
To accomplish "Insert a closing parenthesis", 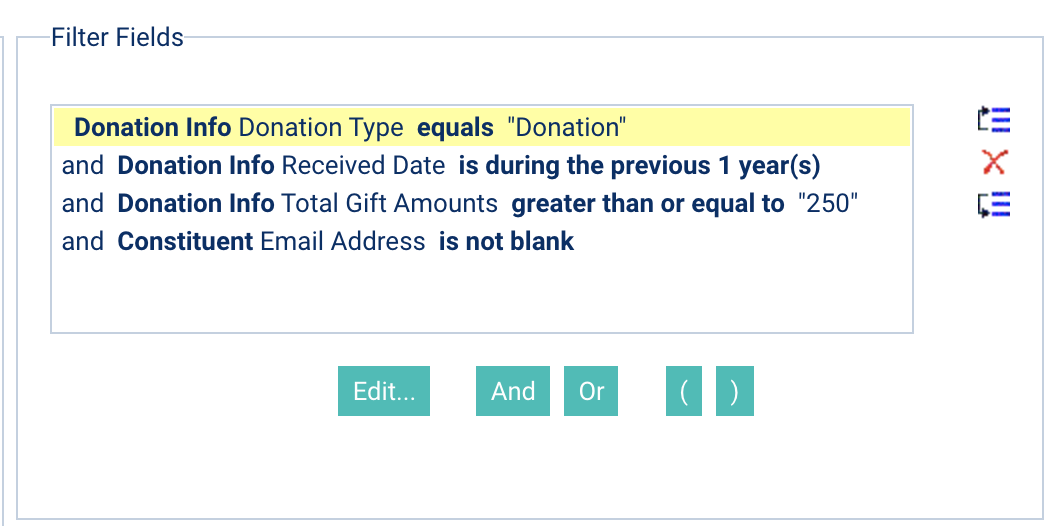I will pos(735,391).
